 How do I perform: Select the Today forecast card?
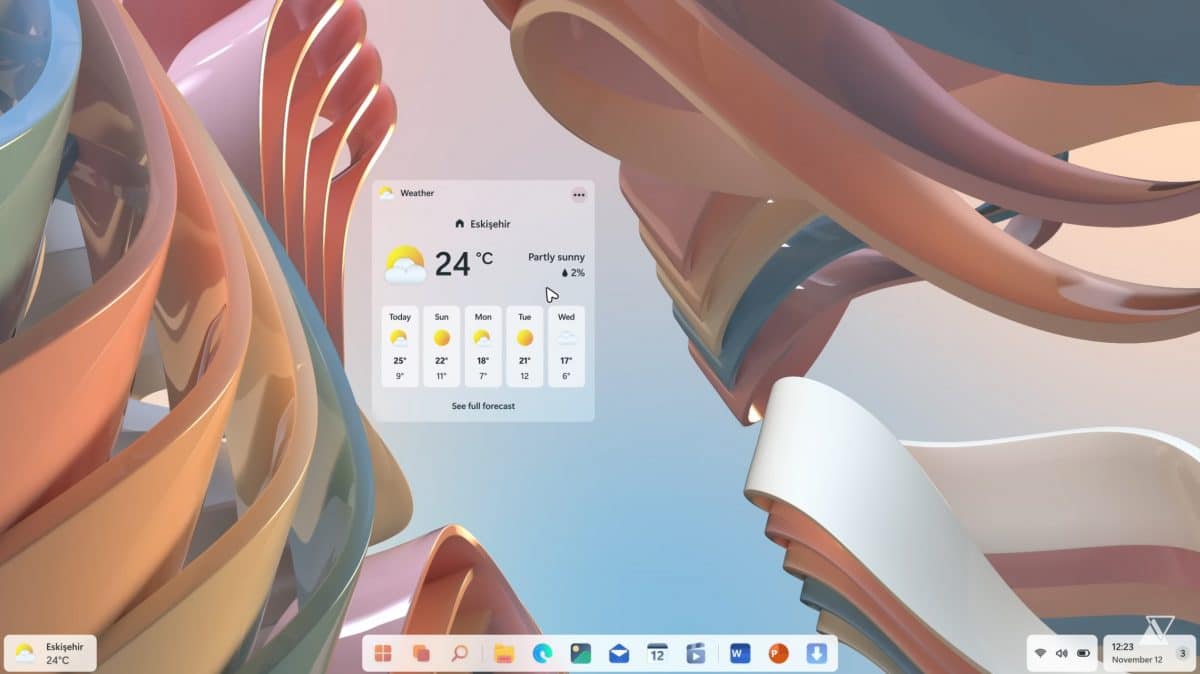399,345
